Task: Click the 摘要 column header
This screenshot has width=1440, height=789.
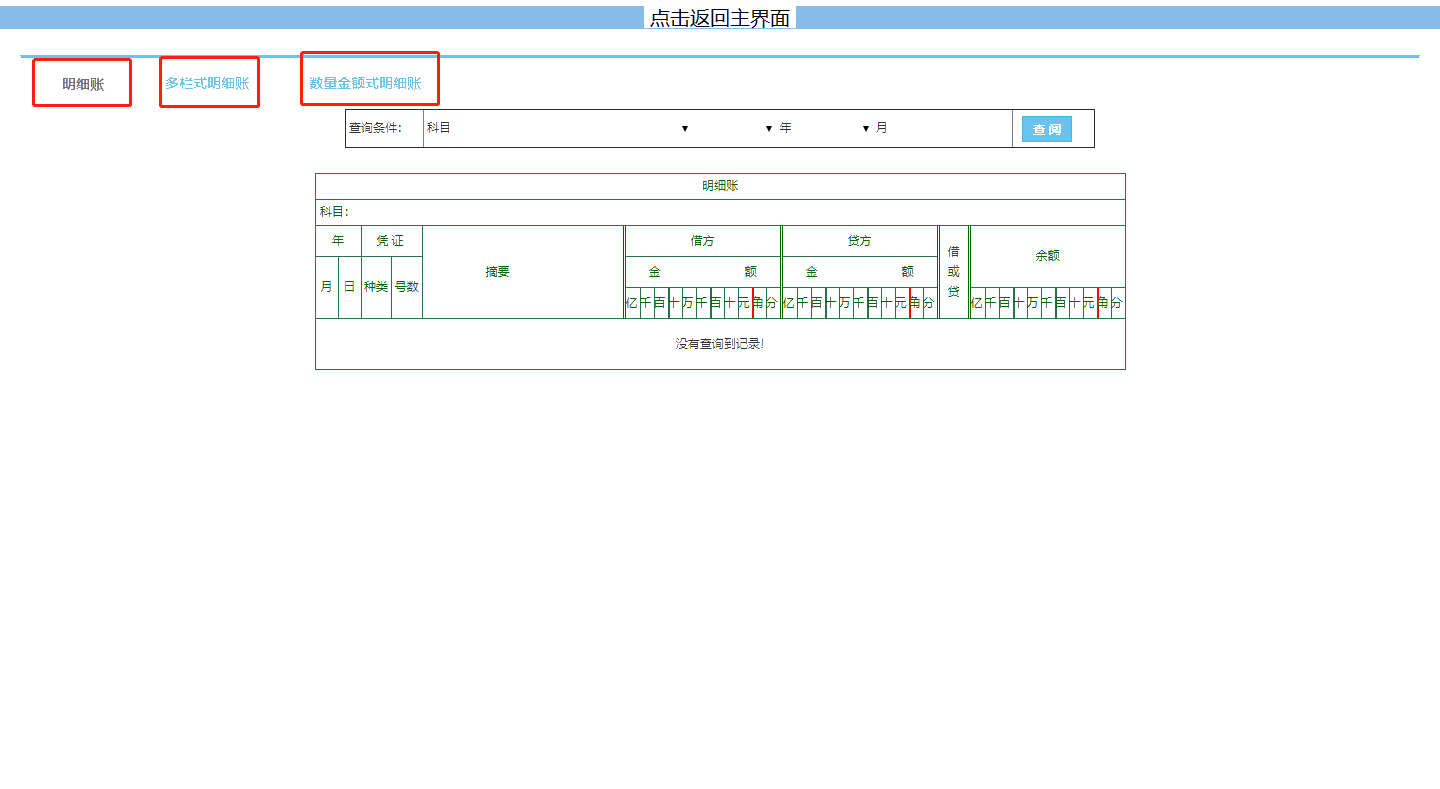Action: point(498,272)
